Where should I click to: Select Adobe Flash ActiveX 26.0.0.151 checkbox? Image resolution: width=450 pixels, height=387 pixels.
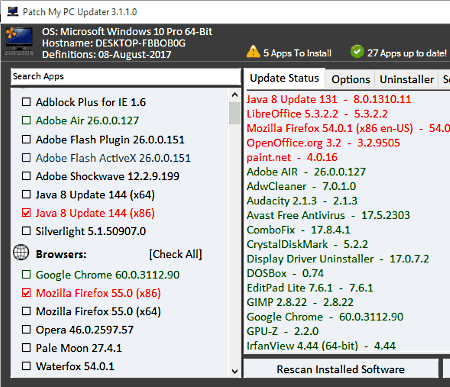tap(26, 157)
